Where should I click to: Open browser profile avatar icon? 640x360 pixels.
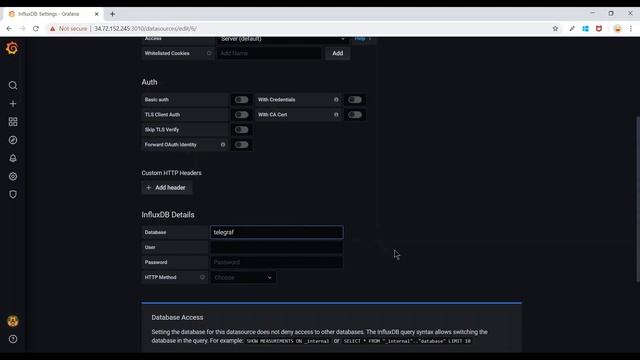pos(618,29)
